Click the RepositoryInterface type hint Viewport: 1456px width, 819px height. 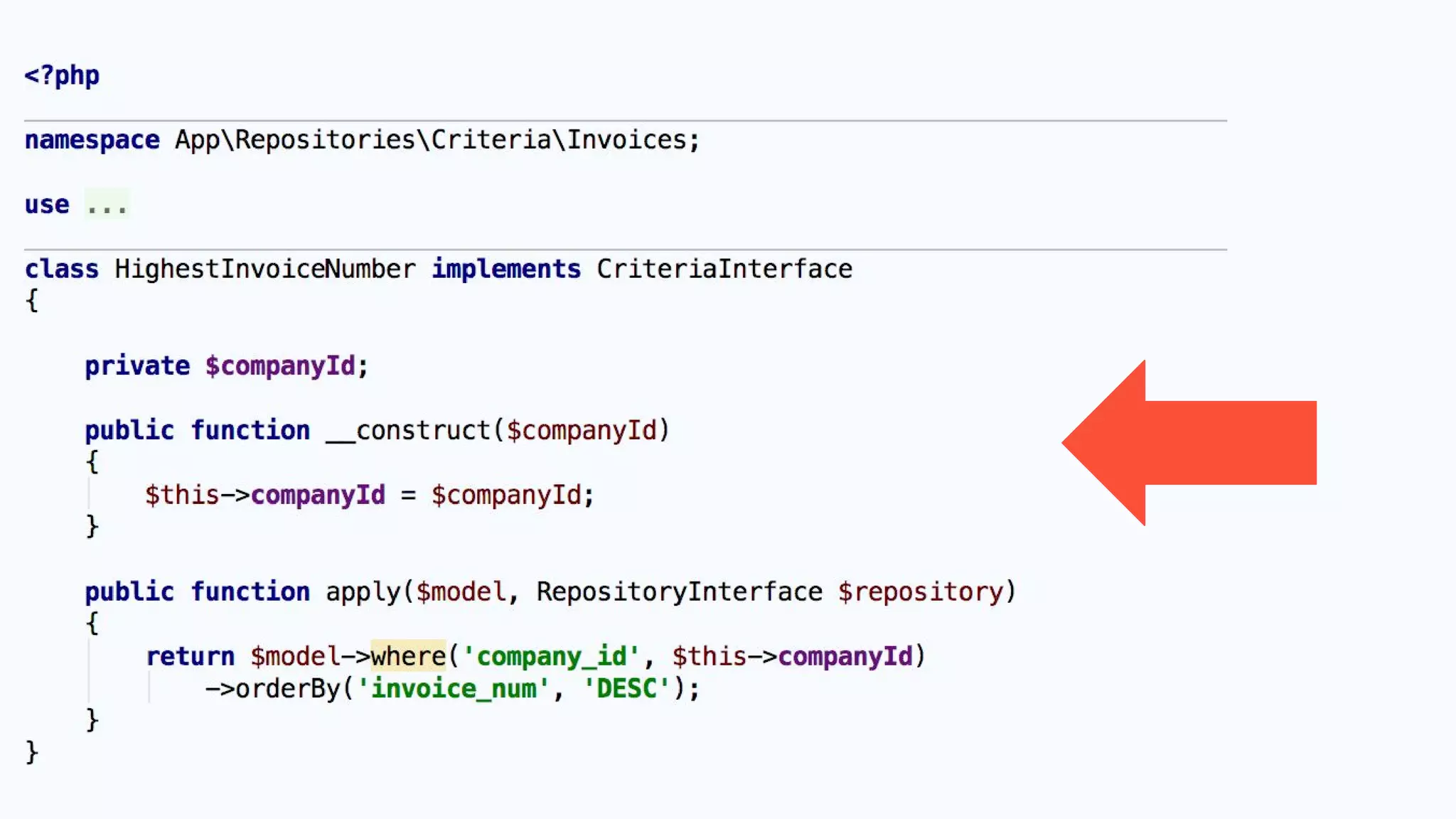(x=679, y=592)
